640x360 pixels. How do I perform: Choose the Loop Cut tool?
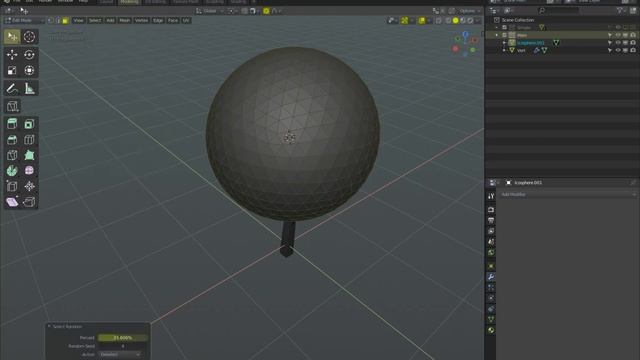(29, 140)
